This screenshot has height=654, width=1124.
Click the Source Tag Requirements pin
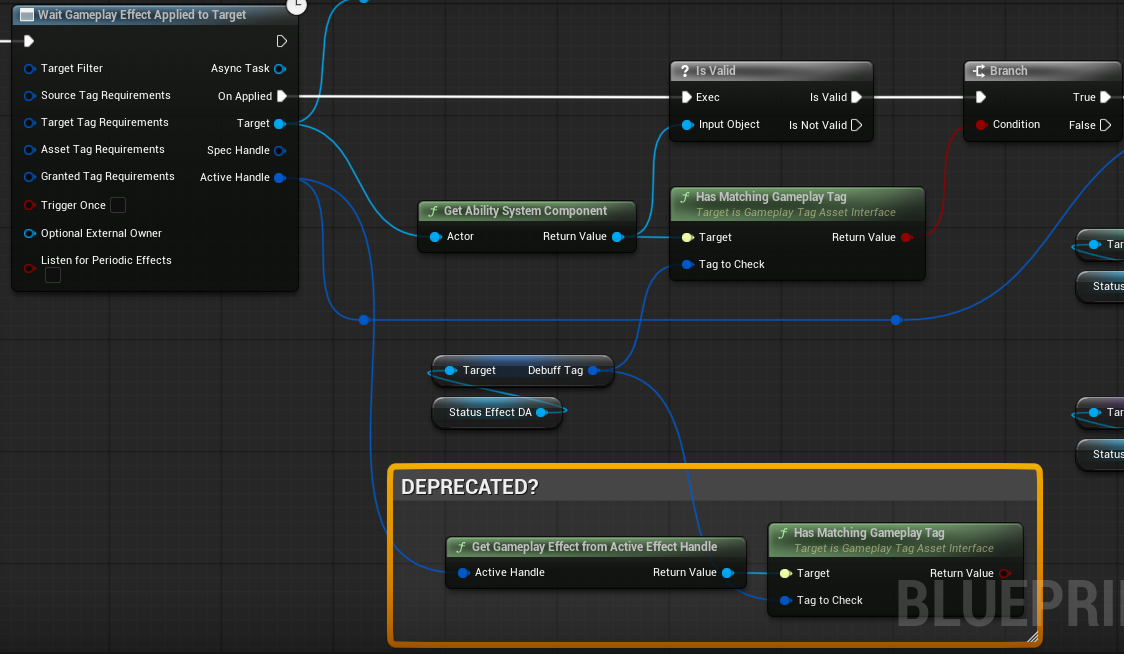(29, 95)
